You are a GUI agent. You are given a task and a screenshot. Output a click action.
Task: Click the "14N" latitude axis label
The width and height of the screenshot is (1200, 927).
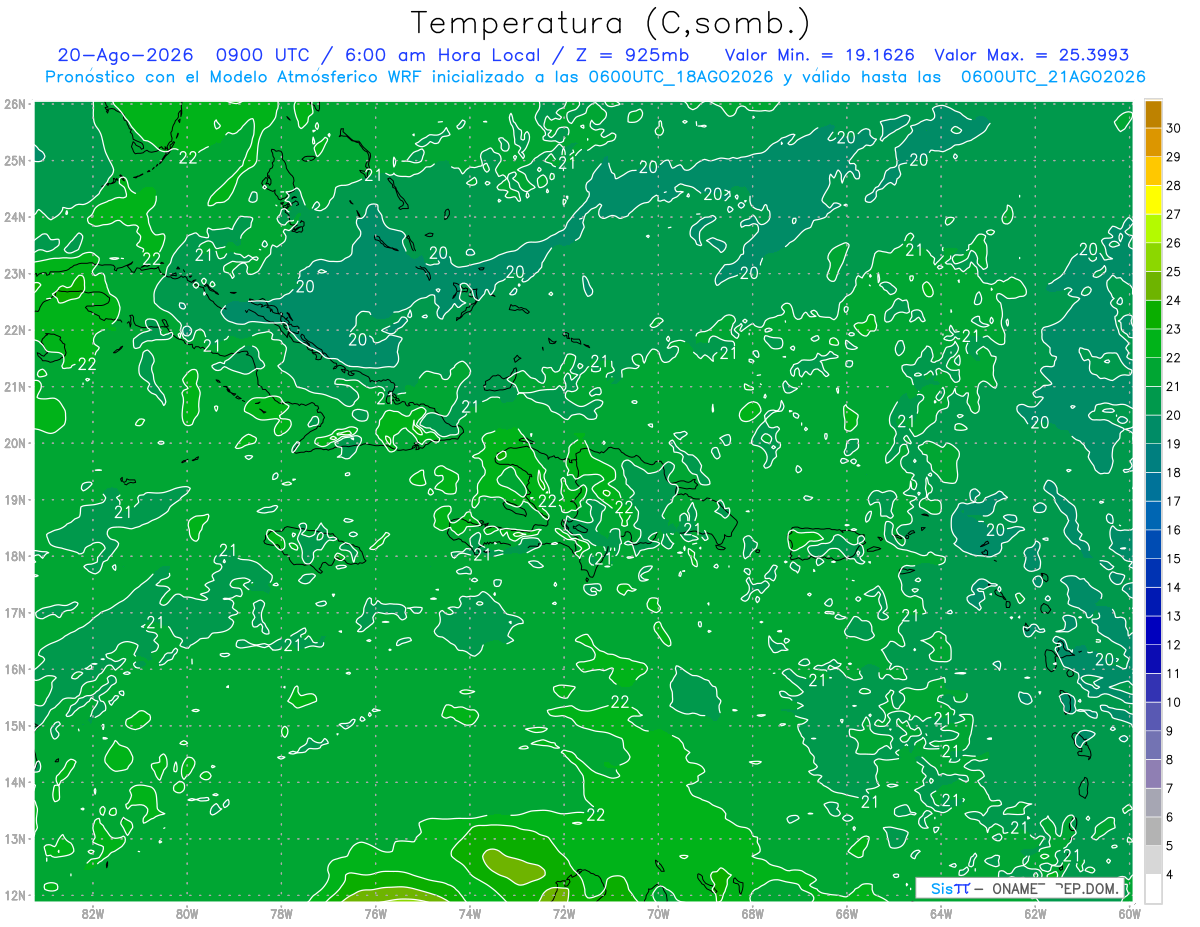[14, 782]
